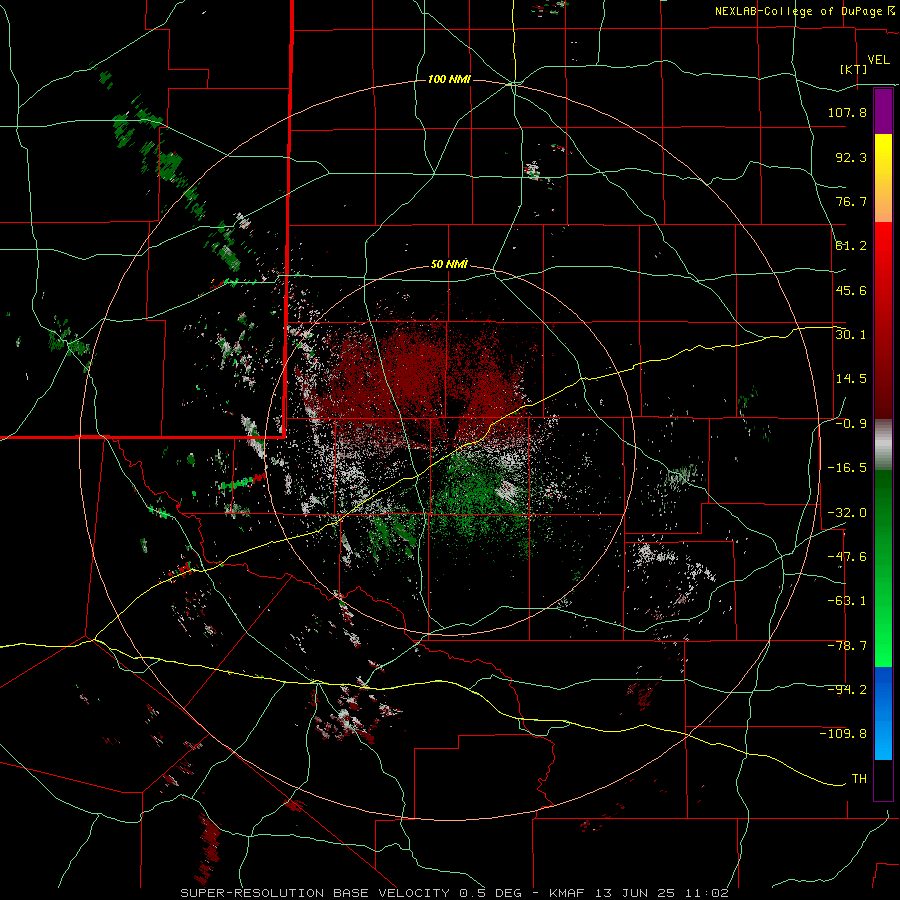Click the -94.2 legend value

(847, 690)
